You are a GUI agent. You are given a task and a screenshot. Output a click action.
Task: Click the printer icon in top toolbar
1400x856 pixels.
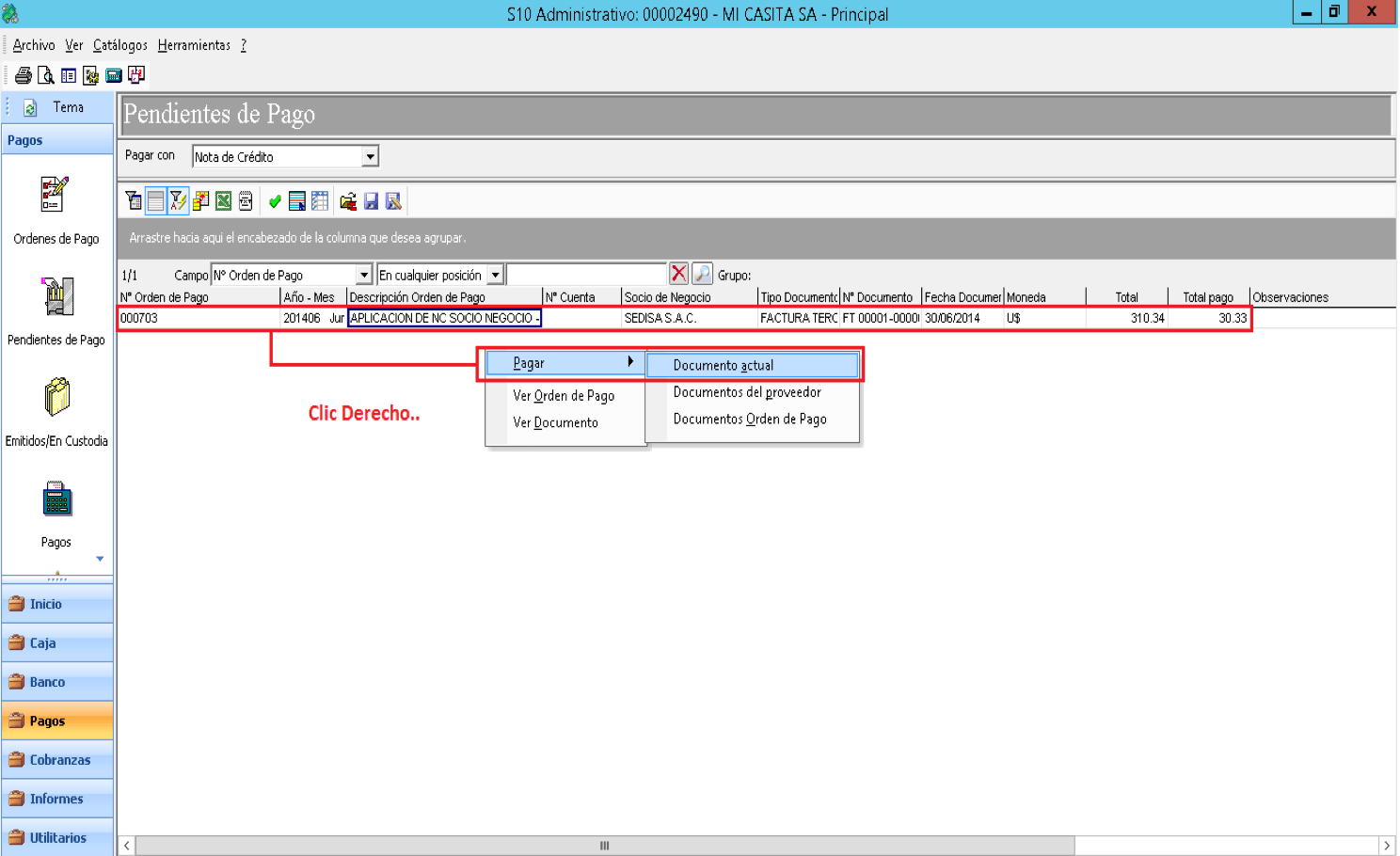coord(24,75)
